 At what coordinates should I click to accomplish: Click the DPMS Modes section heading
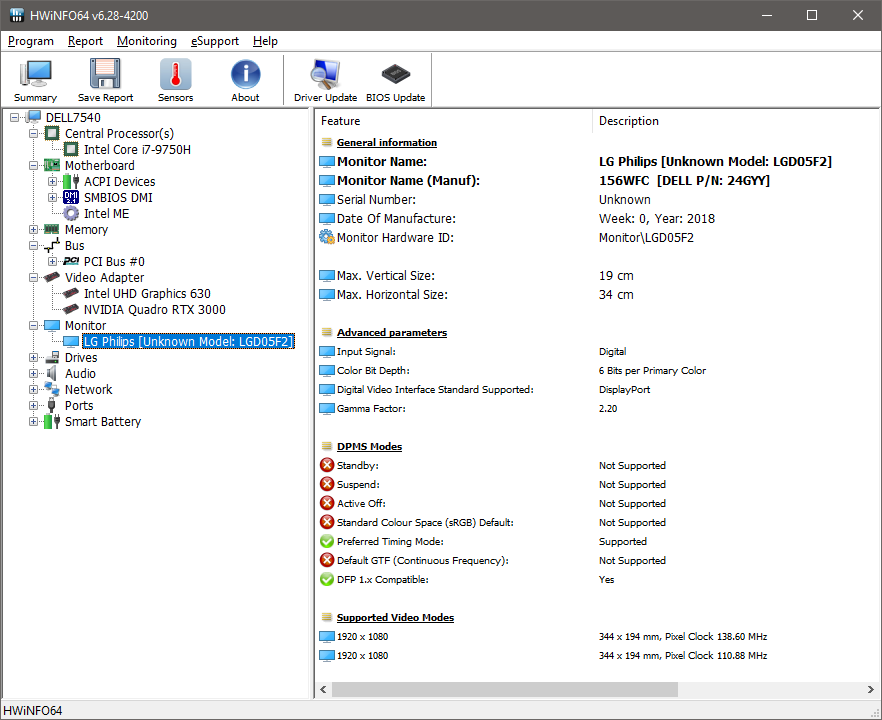point(370,446)
